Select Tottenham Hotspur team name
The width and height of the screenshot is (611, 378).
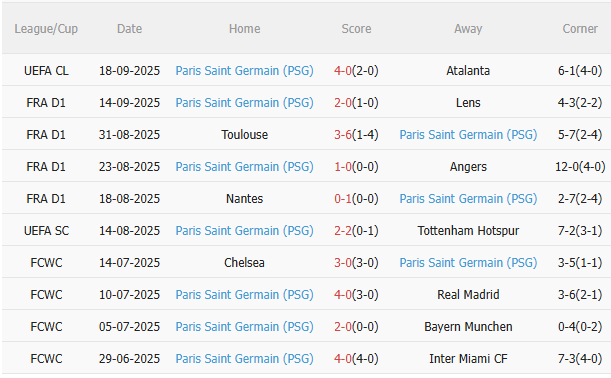468,230
